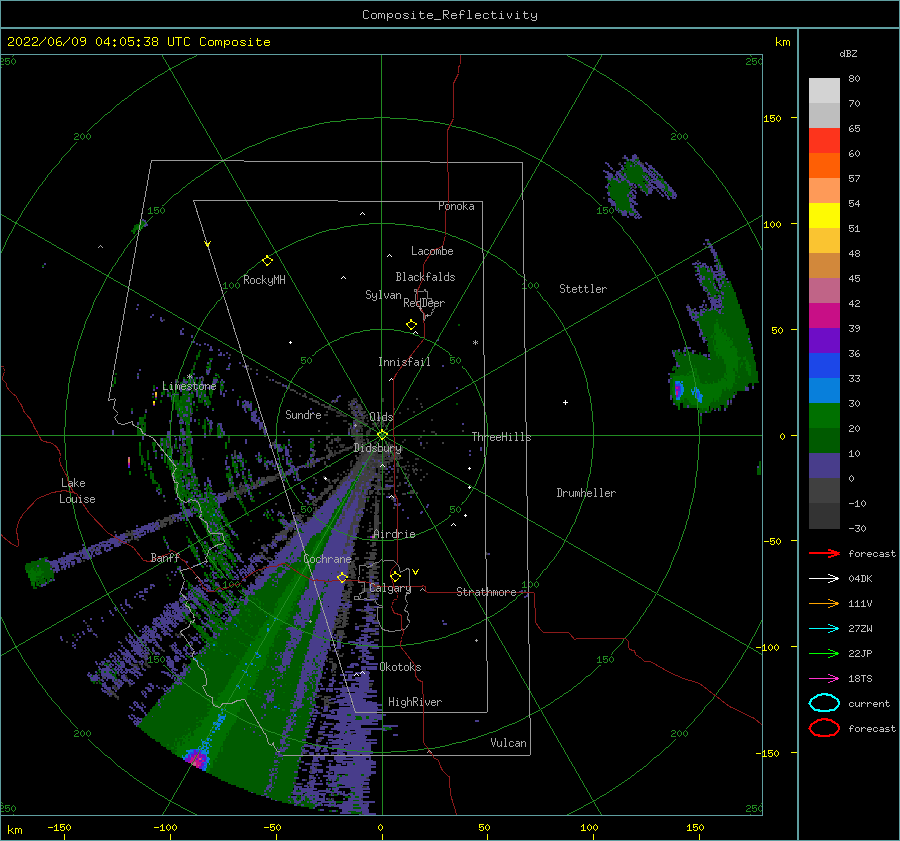Select the 36 dBZ purple color swatch
The height and width of the screenshot is (841, 900).
click(824, 340)
